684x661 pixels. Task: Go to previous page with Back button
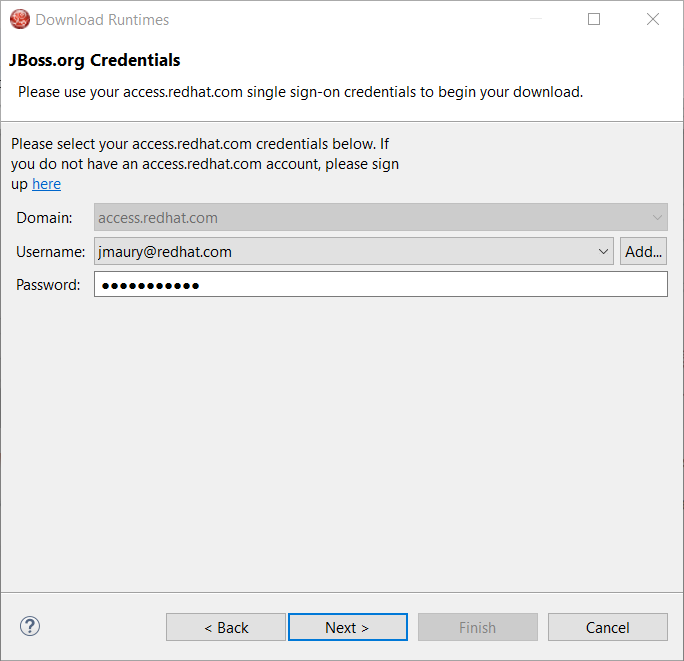226,627
